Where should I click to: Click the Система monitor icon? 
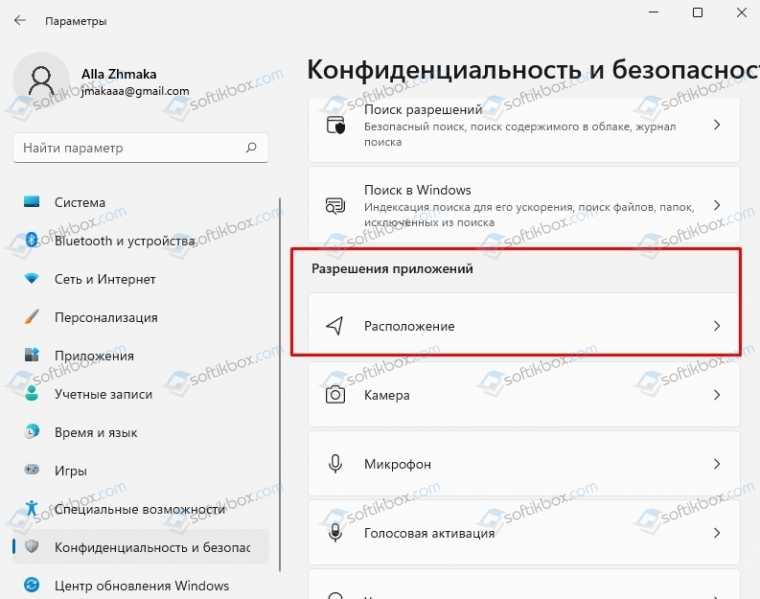(x=32, y=202)
